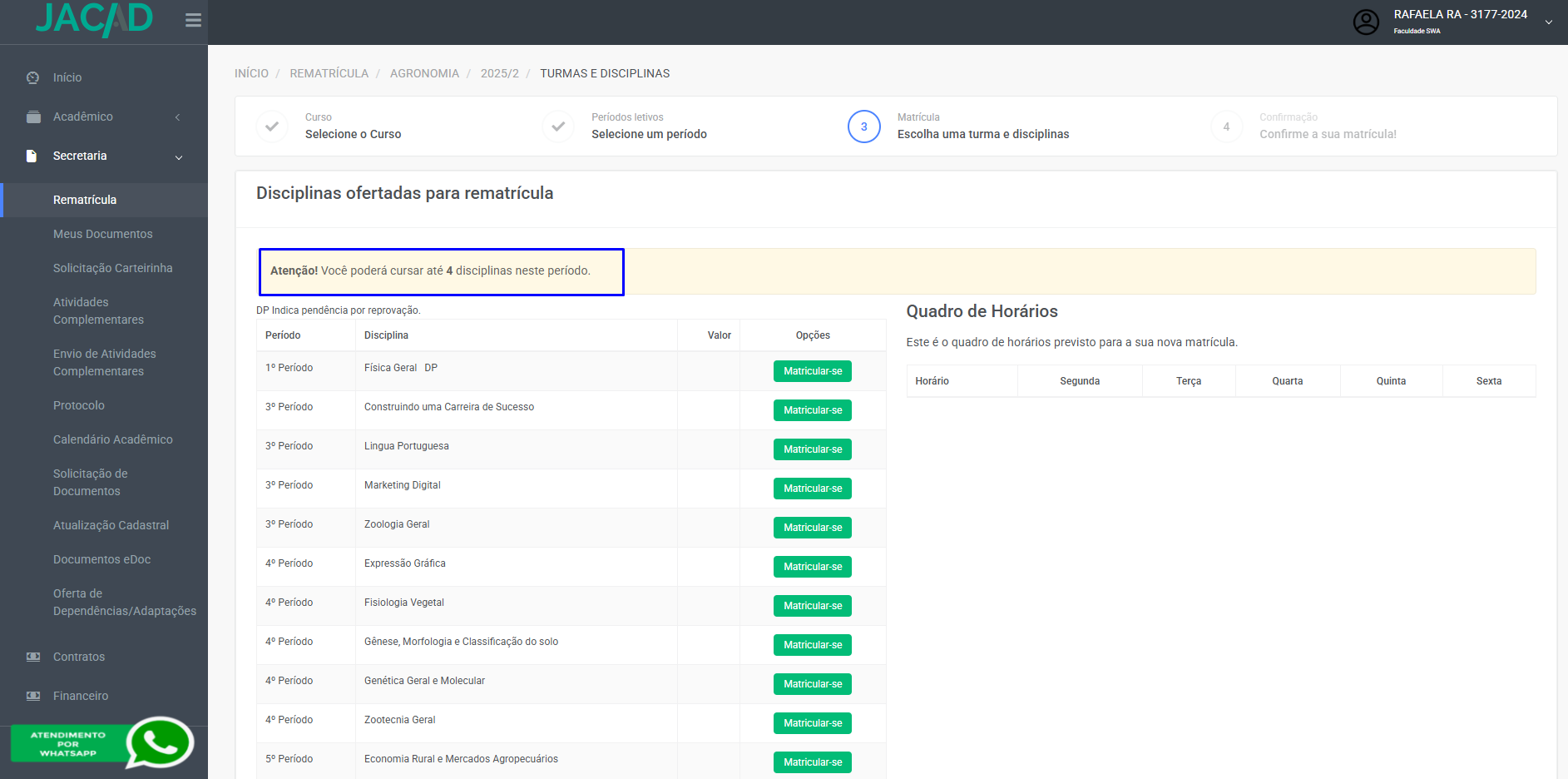Click Matricular-se for Gênese, Morfologia e Classificação

tap(813, 645)
